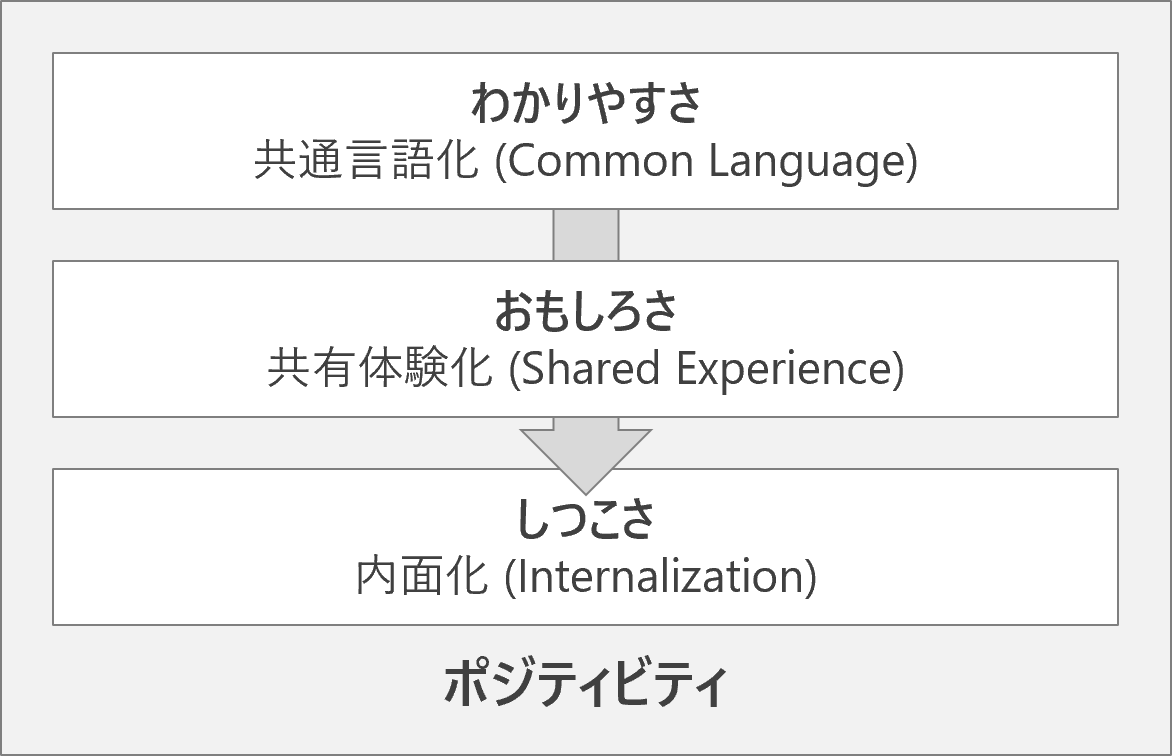Select the ポジティビティ caption at the bottom
The image size is (1172, 756).
pyautogui.click(x=585, y=683)
